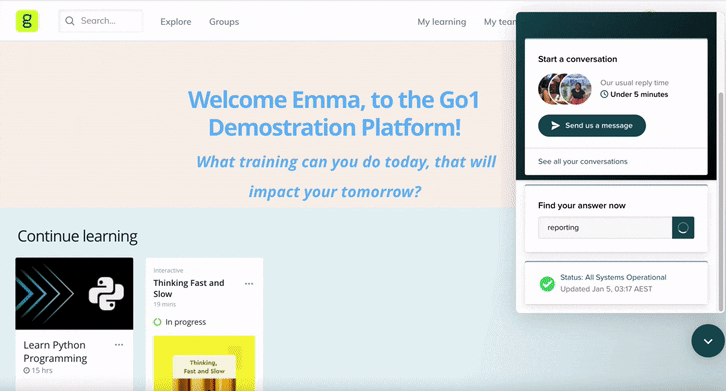Viewport: 726px width, 391px height.
Task: Click the 'Interactive' label on course card
Action: point(168,271)
